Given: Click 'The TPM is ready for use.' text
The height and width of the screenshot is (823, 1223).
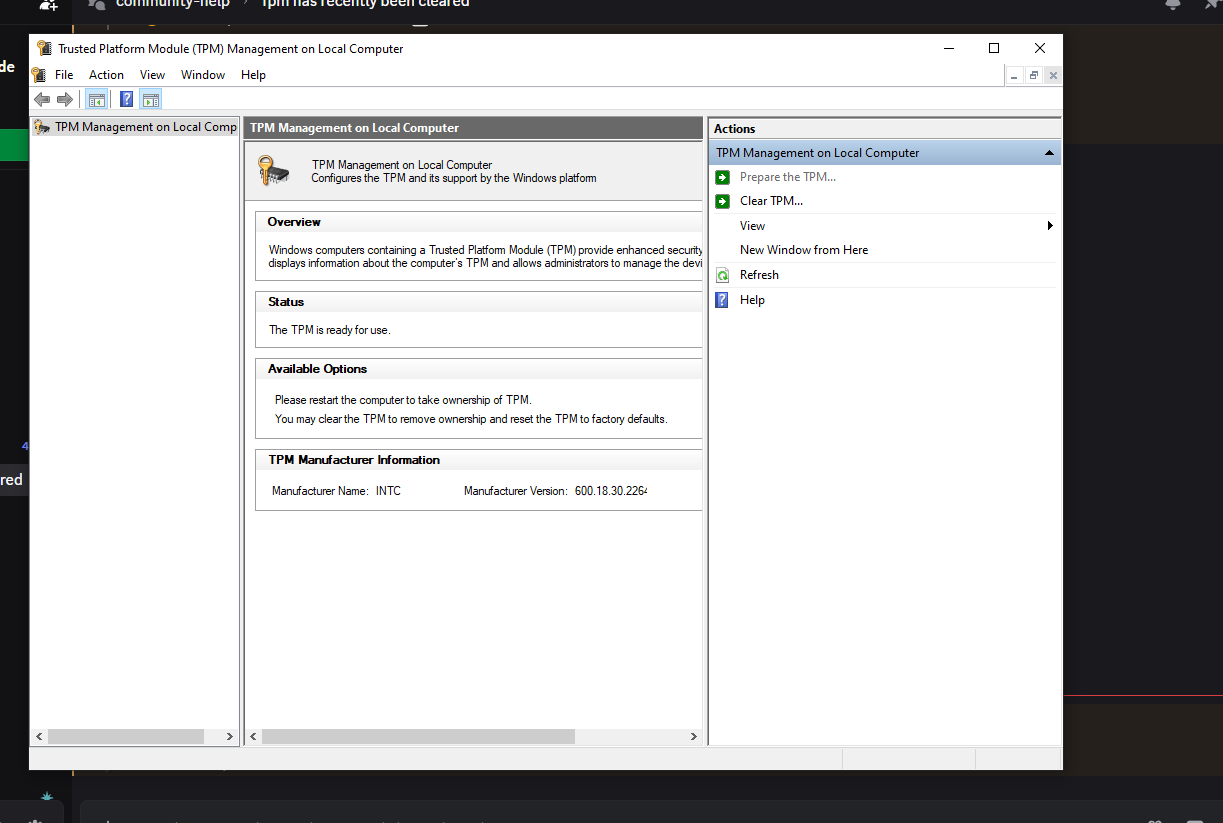Looking at the screenshot, I should click(x=329, y=330).
